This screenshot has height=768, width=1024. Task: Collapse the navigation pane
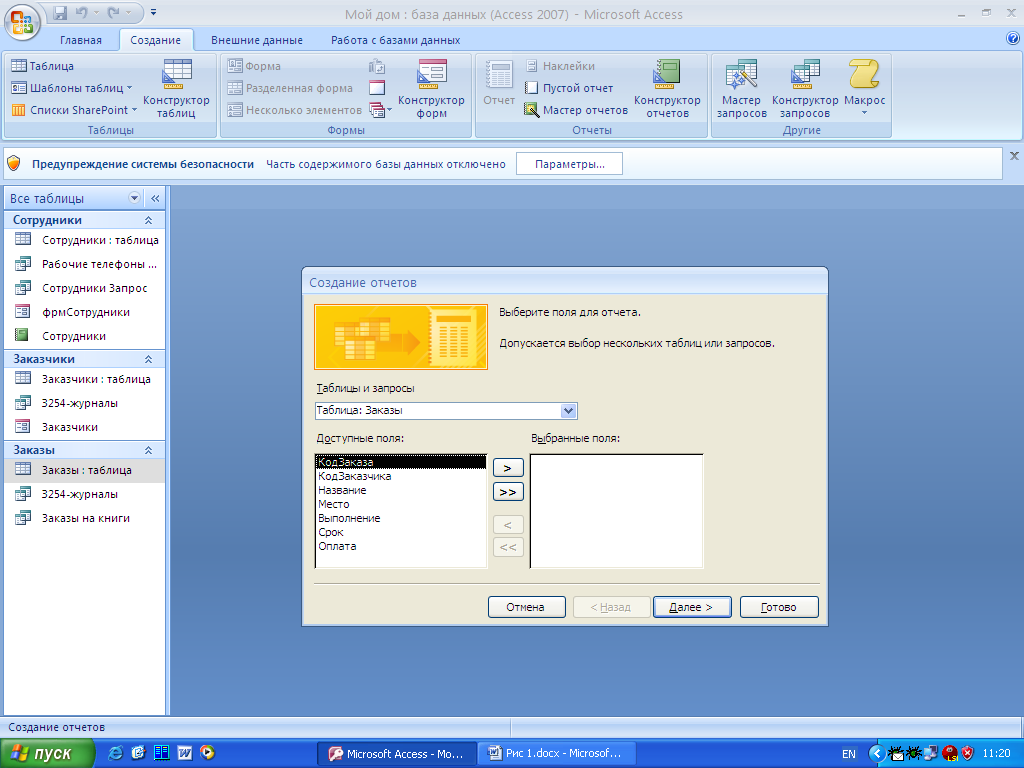tap(155, 198)
